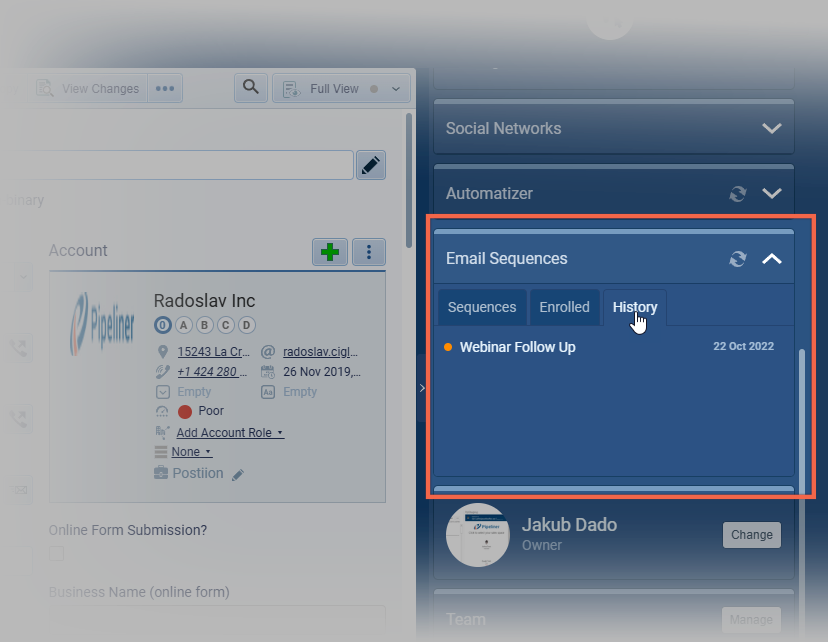Tick the Online Form Submission checkbox
Viewport: 828px width, 642px height.
pyautogui.click(x=57, y=553)
